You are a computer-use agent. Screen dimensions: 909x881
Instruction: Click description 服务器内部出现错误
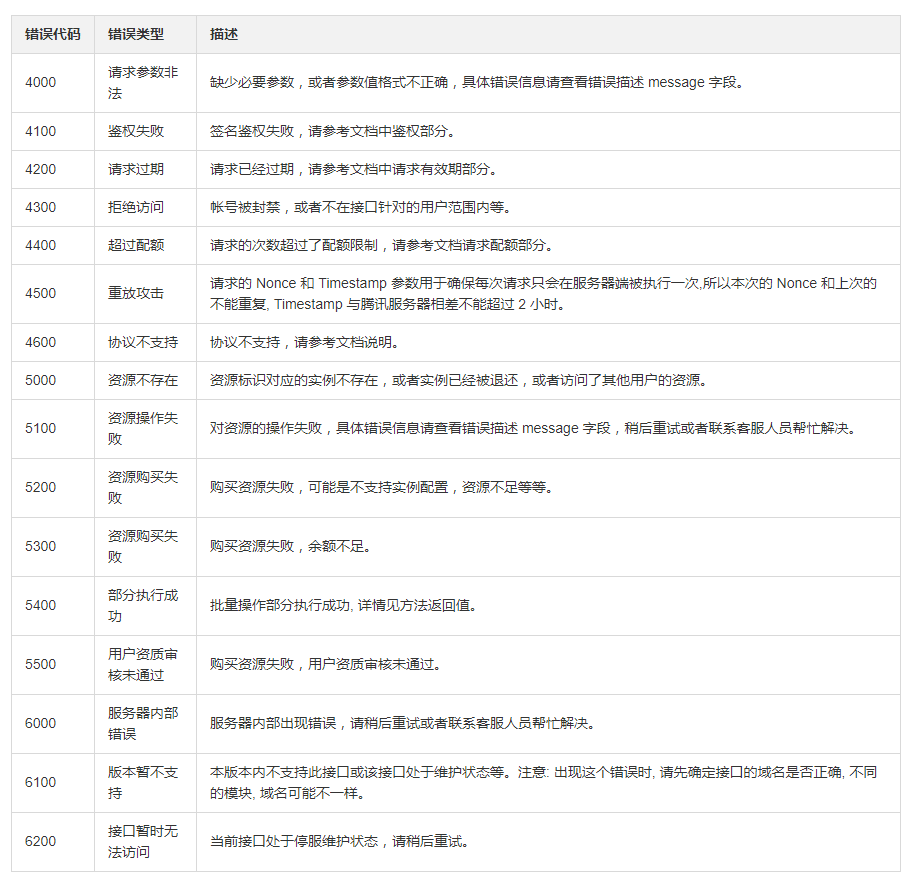(402, 723)
